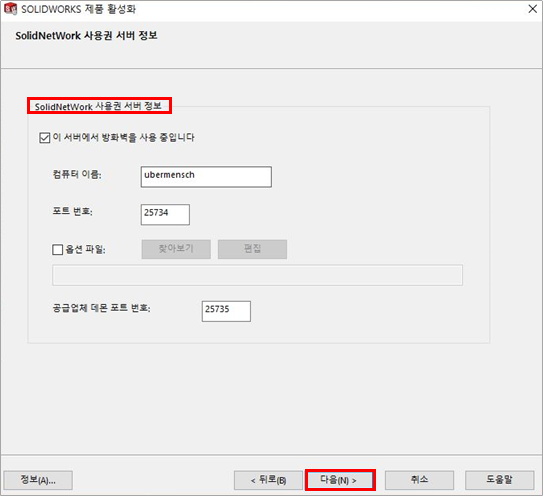Click the bold SolidNetWork 사용권 서버 정보 heading
This screenshot has height=496, width=543.
[x=86, y=35]
